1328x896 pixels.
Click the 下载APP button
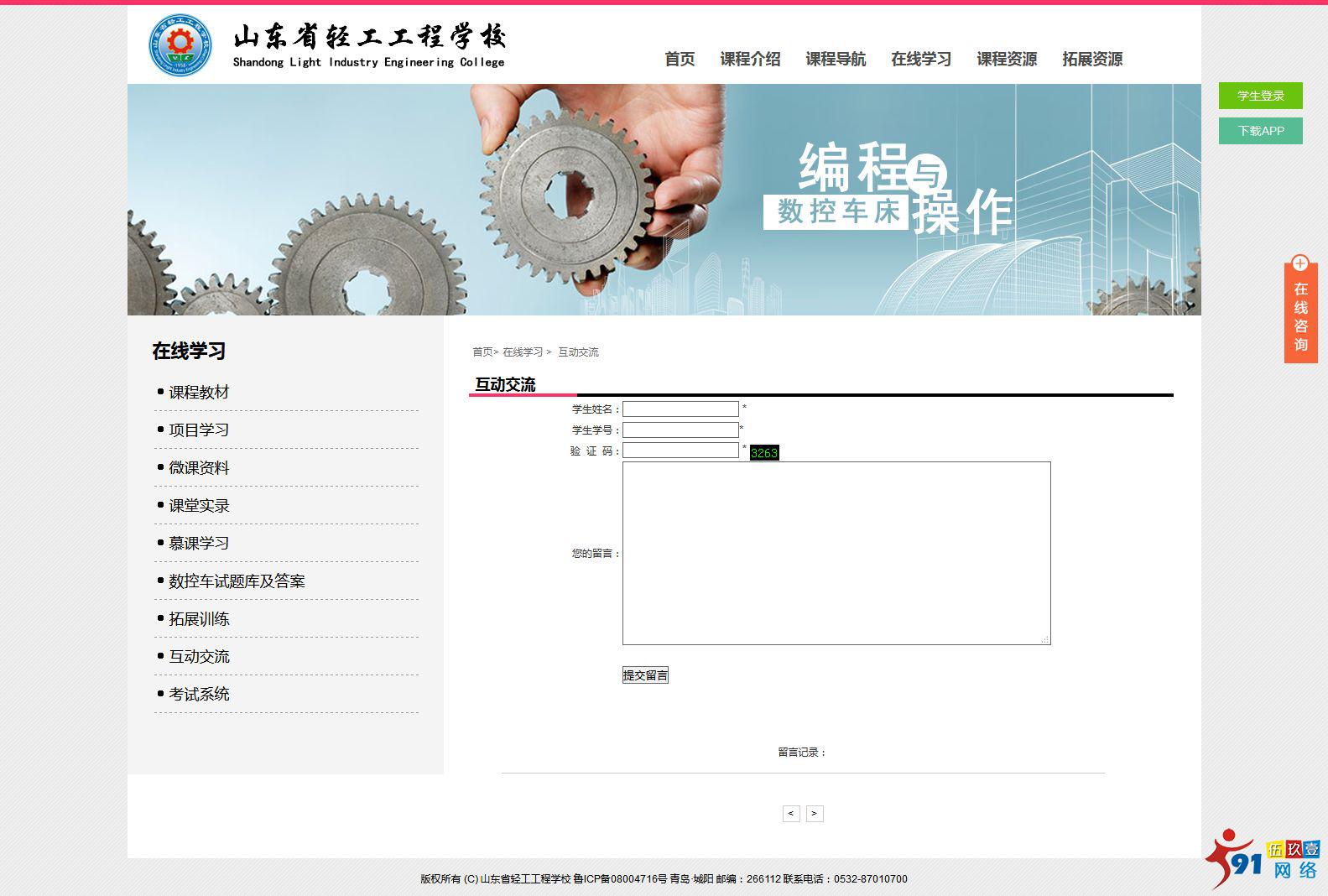click(x=1260, y=131)
